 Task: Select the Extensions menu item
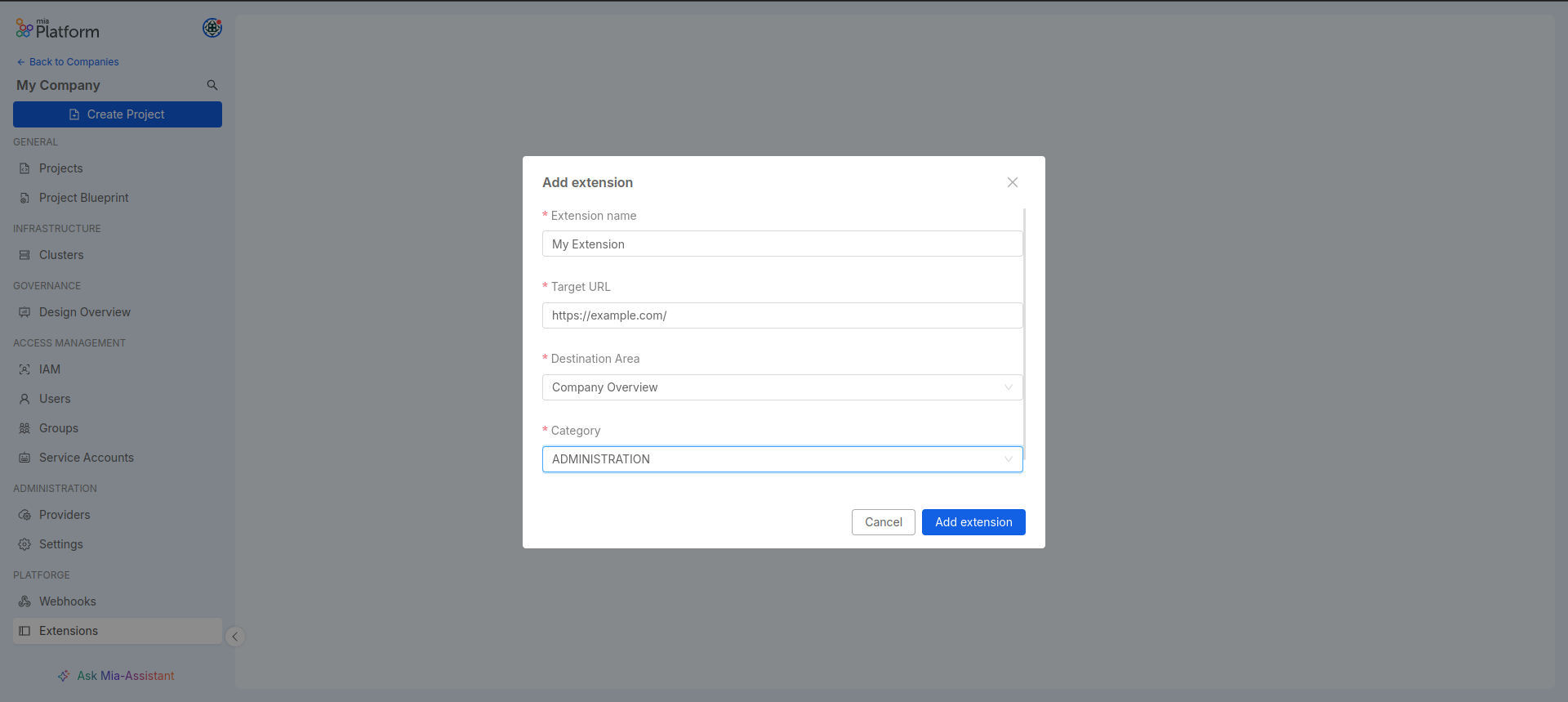coord(118,631)
